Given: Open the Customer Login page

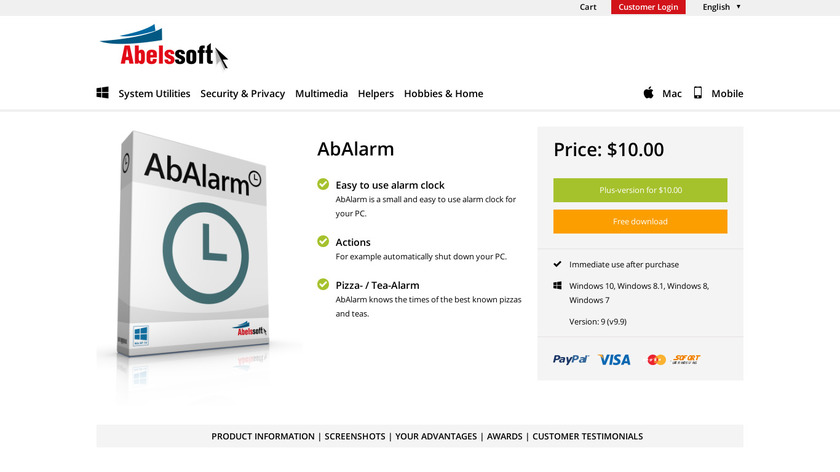Looking at the screenshot, I should [648, 7].
